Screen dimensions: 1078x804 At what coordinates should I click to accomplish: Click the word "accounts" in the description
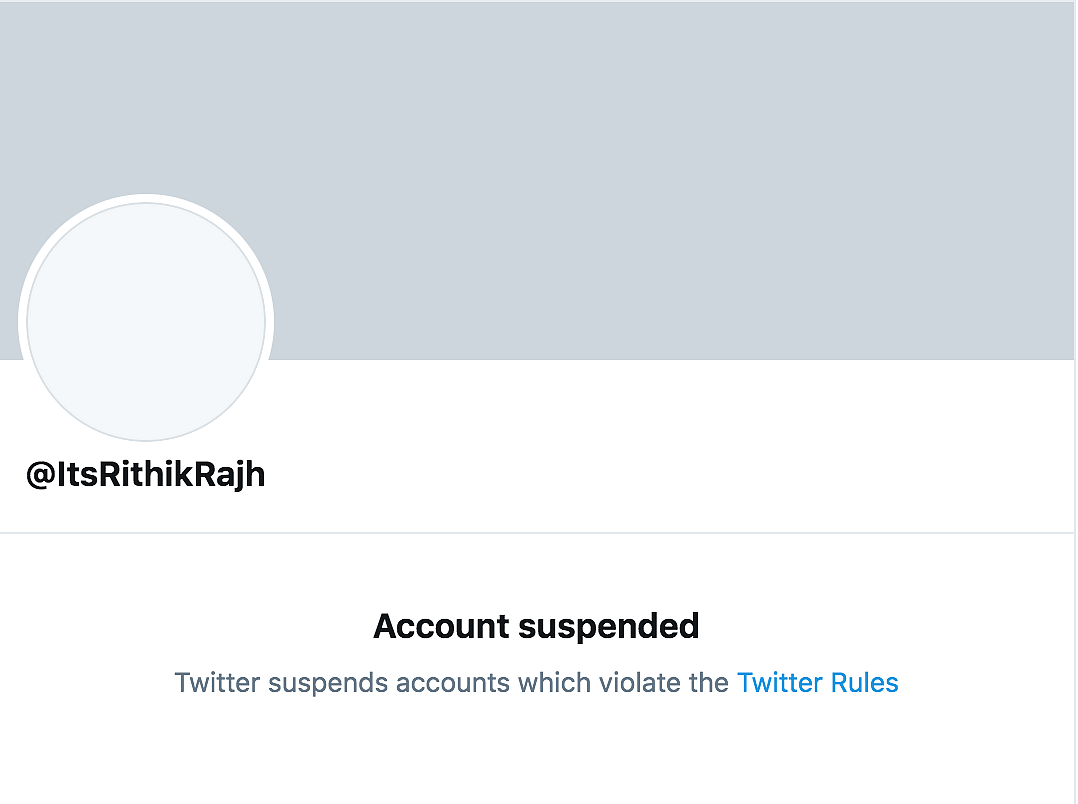(453, 683)
